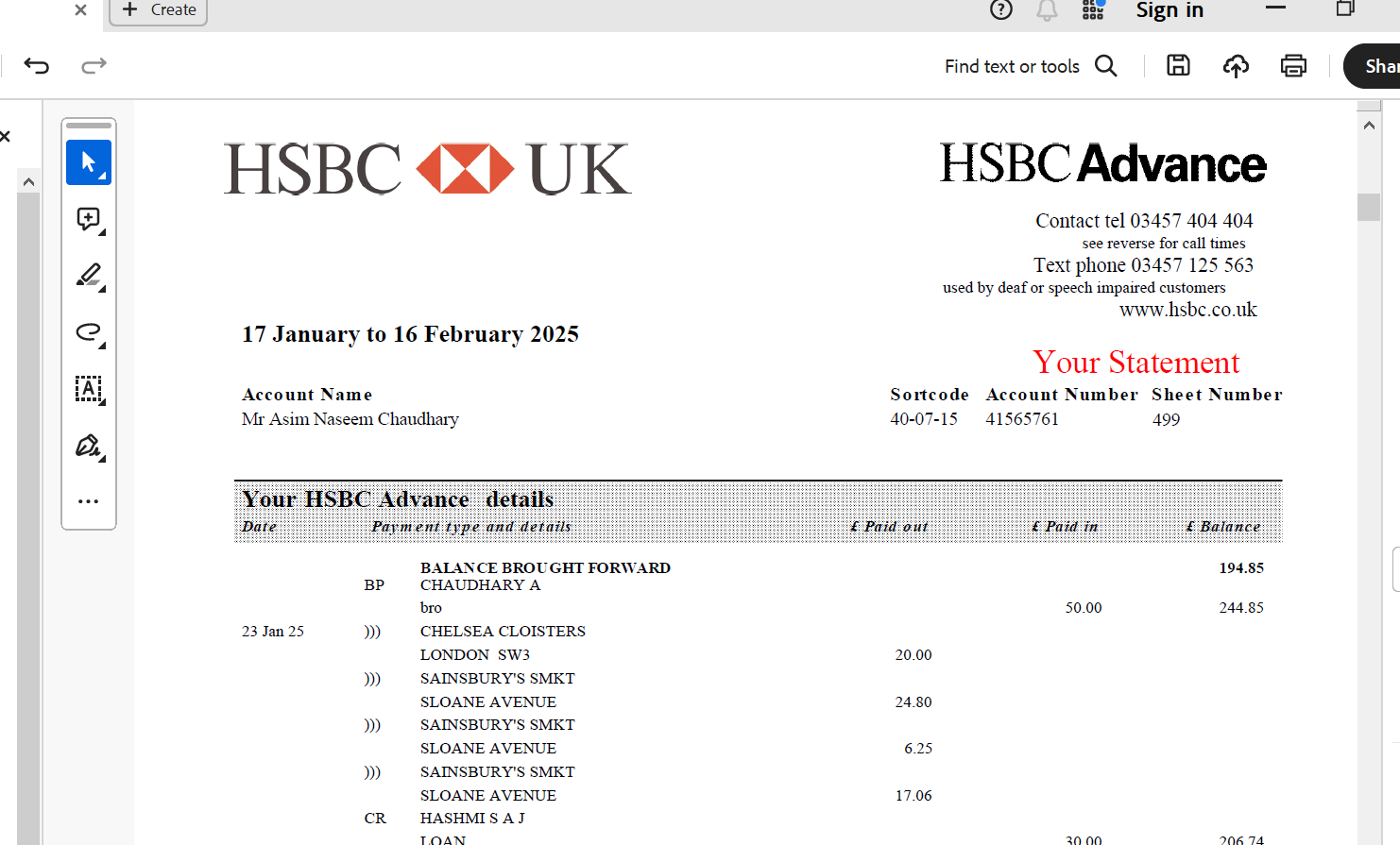Image resolution: width=1400 pixels, height=845 pixels.
Task: Open the apps grid launcher
Action: point(1093,10)
